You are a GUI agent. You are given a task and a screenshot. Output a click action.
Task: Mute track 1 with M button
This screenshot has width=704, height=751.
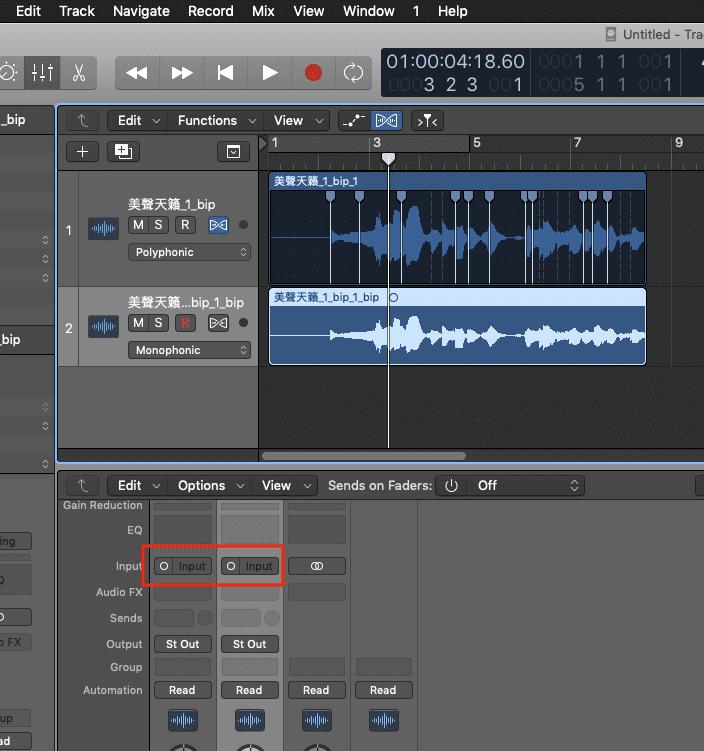[138, 225]
